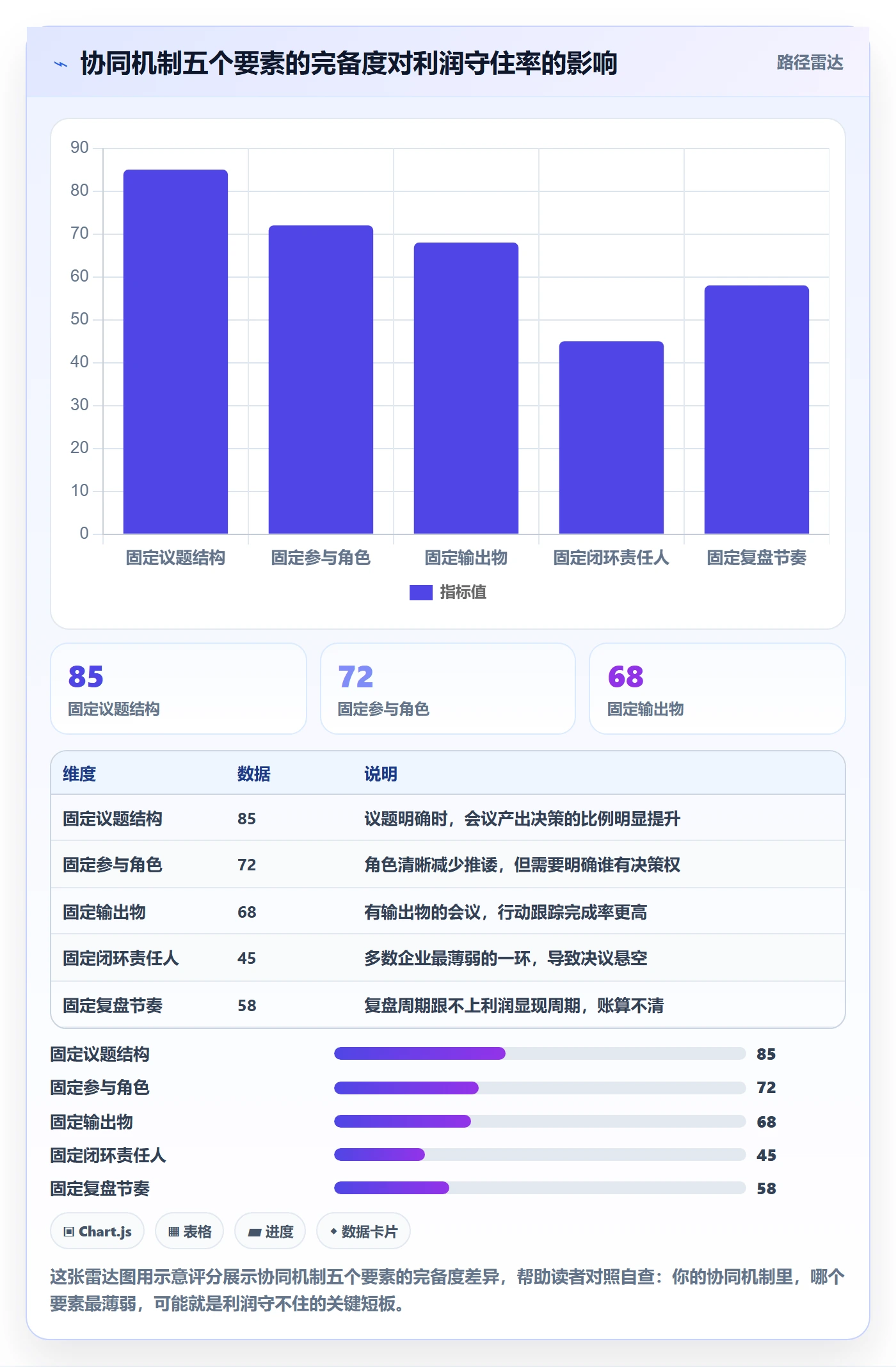
Task: Click x-axis label 固定议题结构
Action: [175, 558]
